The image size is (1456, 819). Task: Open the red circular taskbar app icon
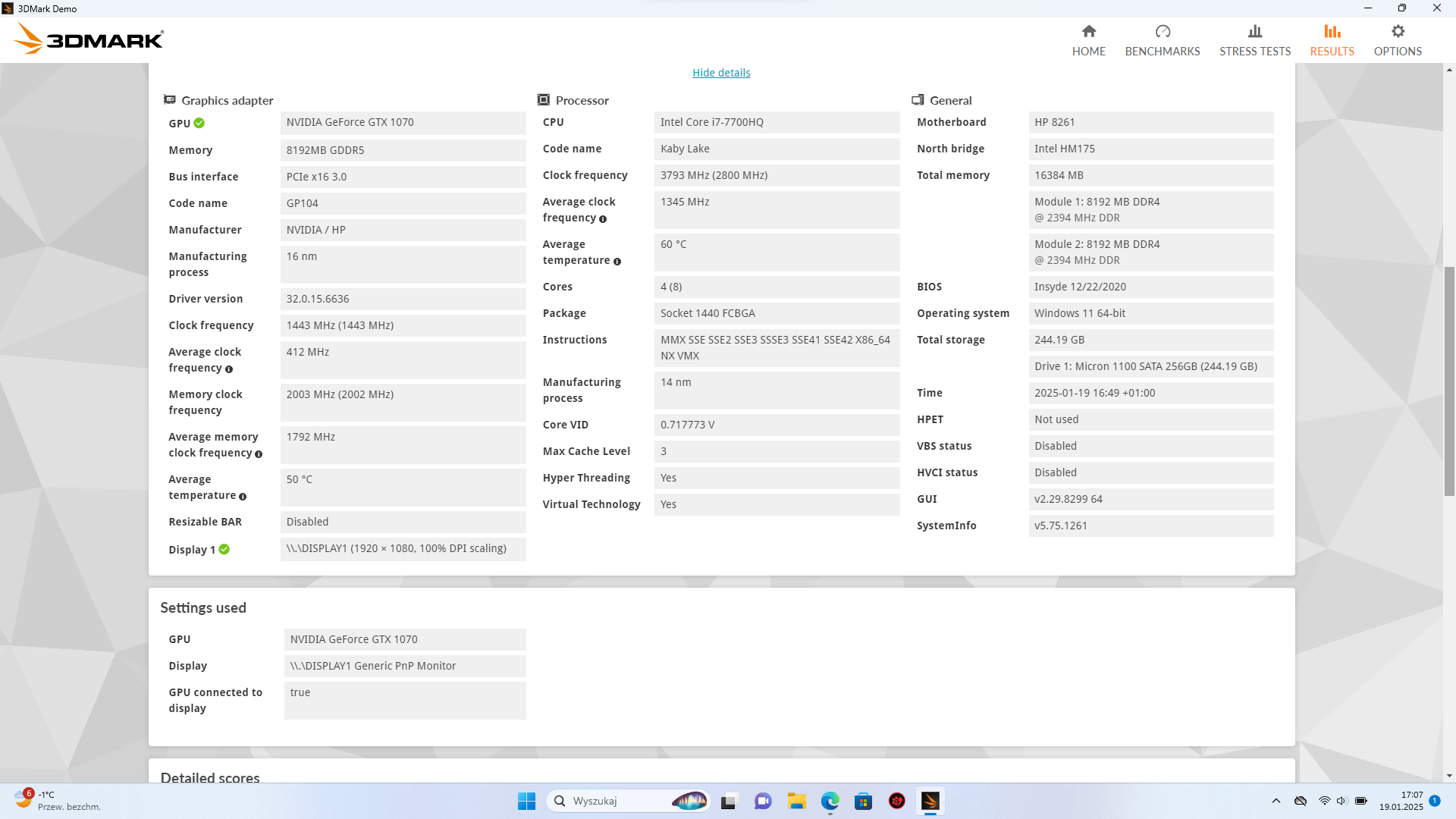click(x=896, y=801)
